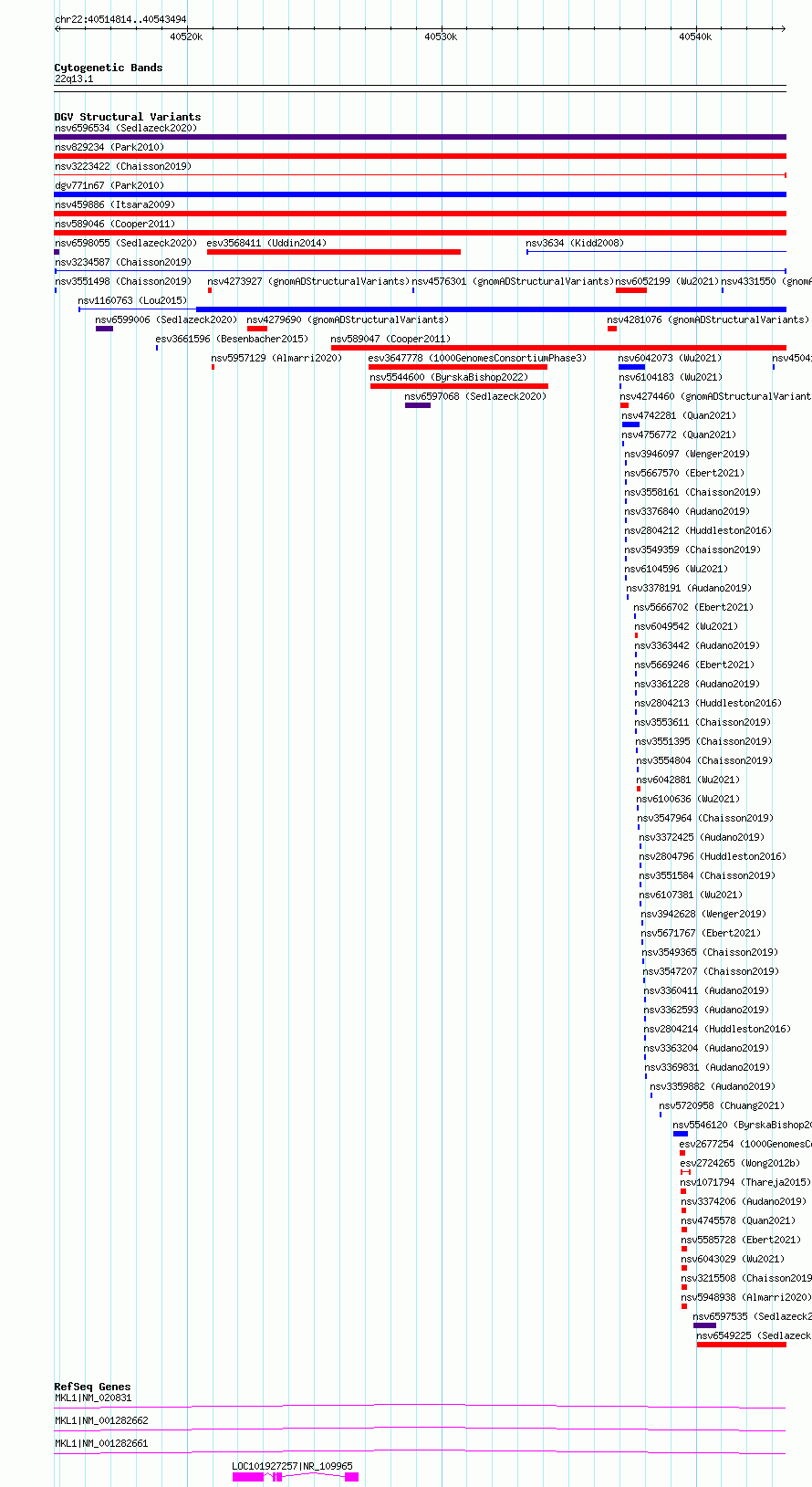Click the nsv5667570 (Ebert2021) label
Viewport: 812px width, 1487px height.
(x=684, y=473)
